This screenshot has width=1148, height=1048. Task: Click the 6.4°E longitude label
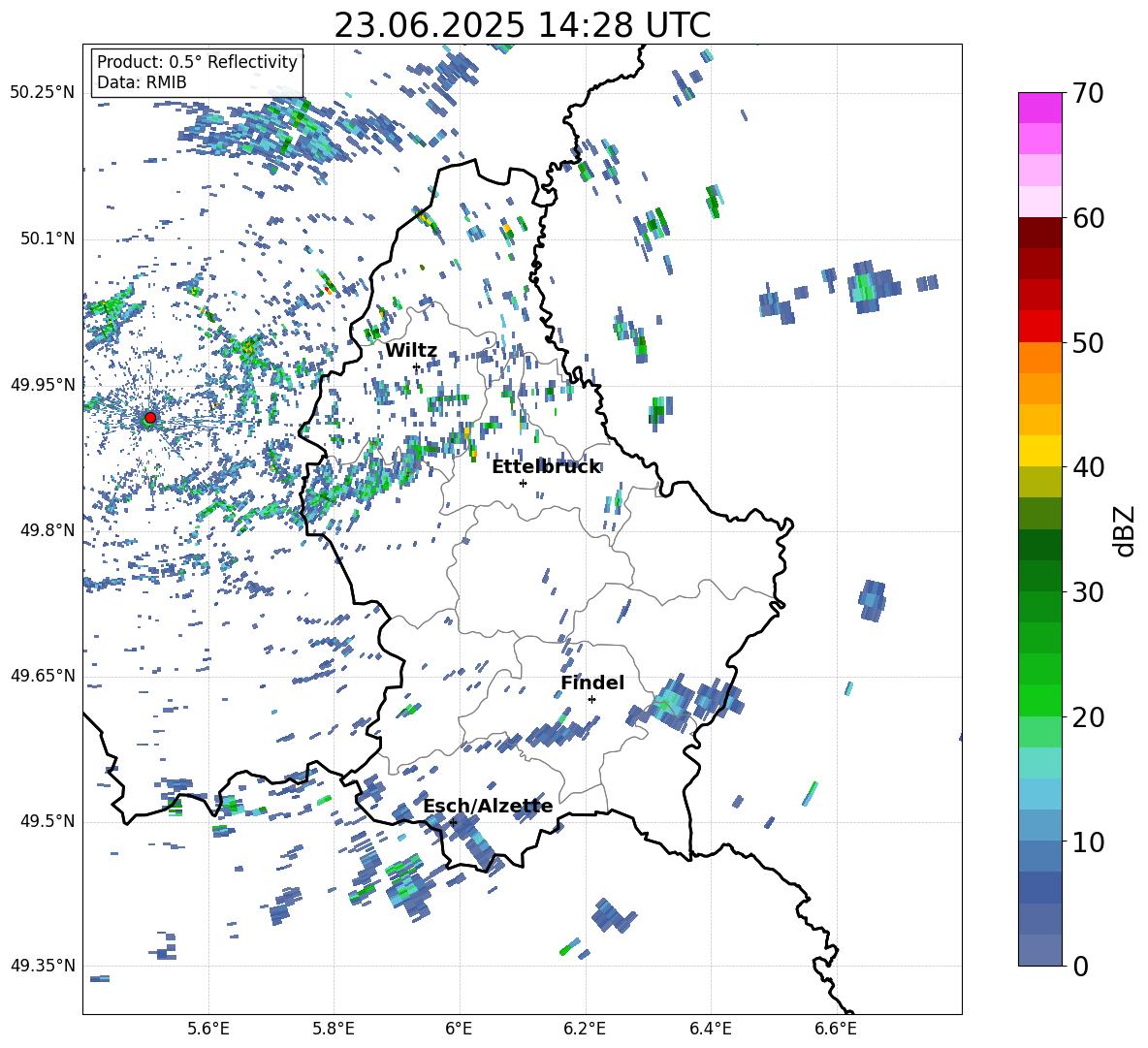tap(711, 1030)
